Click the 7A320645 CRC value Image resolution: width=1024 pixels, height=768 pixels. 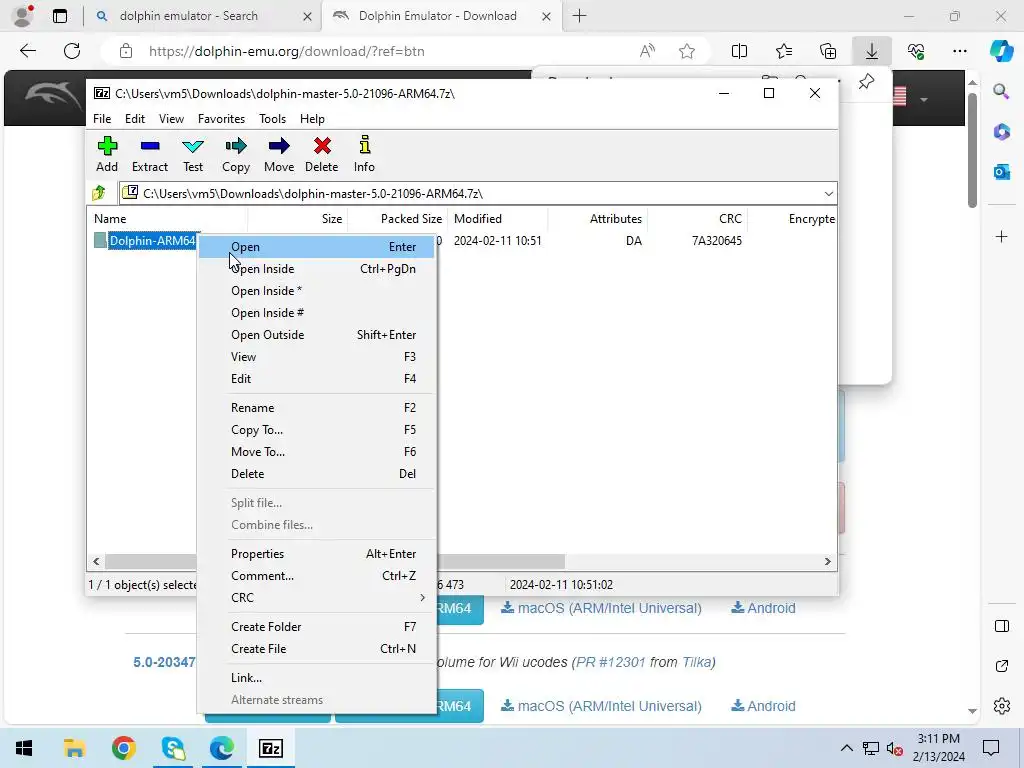716,241
